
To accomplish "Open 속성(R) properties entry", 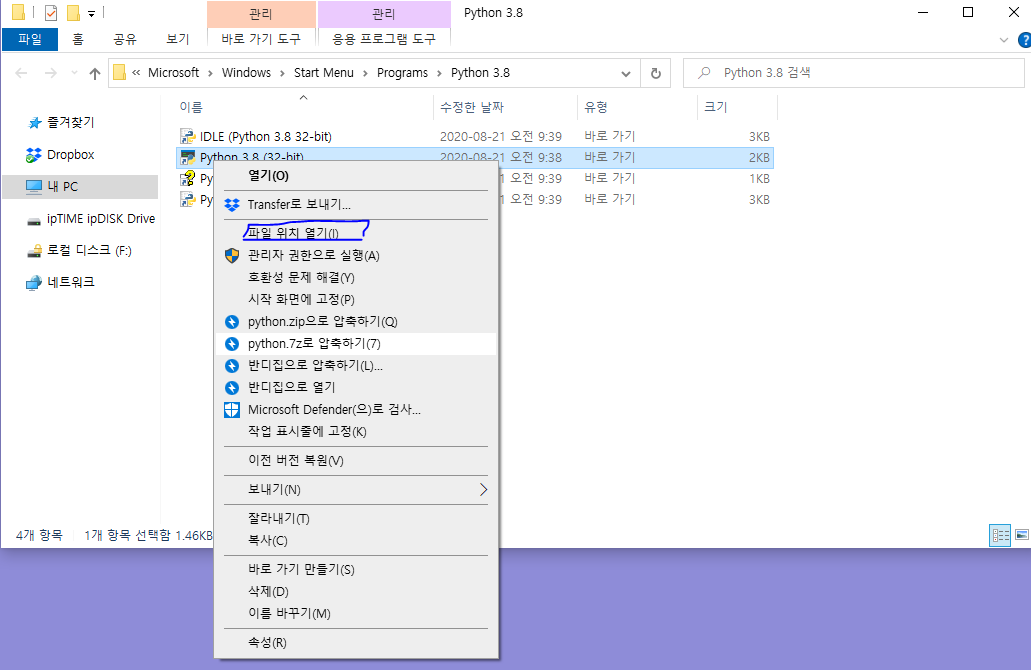I will pos(356,642).
